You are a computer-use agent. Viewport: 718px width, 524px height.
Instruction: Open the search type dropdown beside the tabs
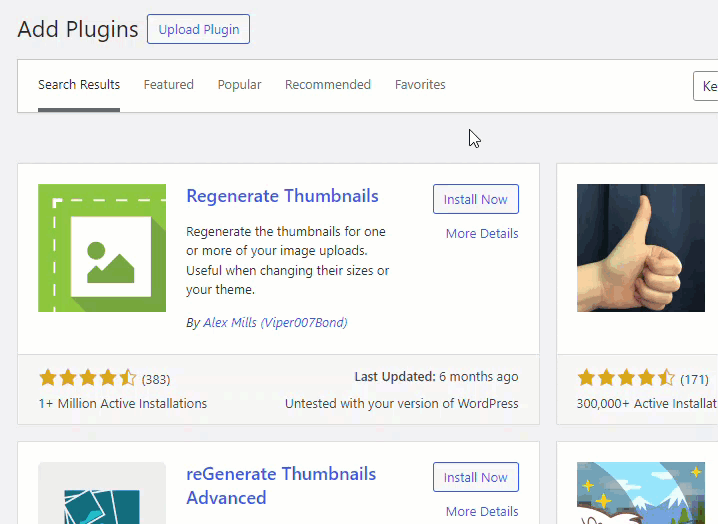706,86
